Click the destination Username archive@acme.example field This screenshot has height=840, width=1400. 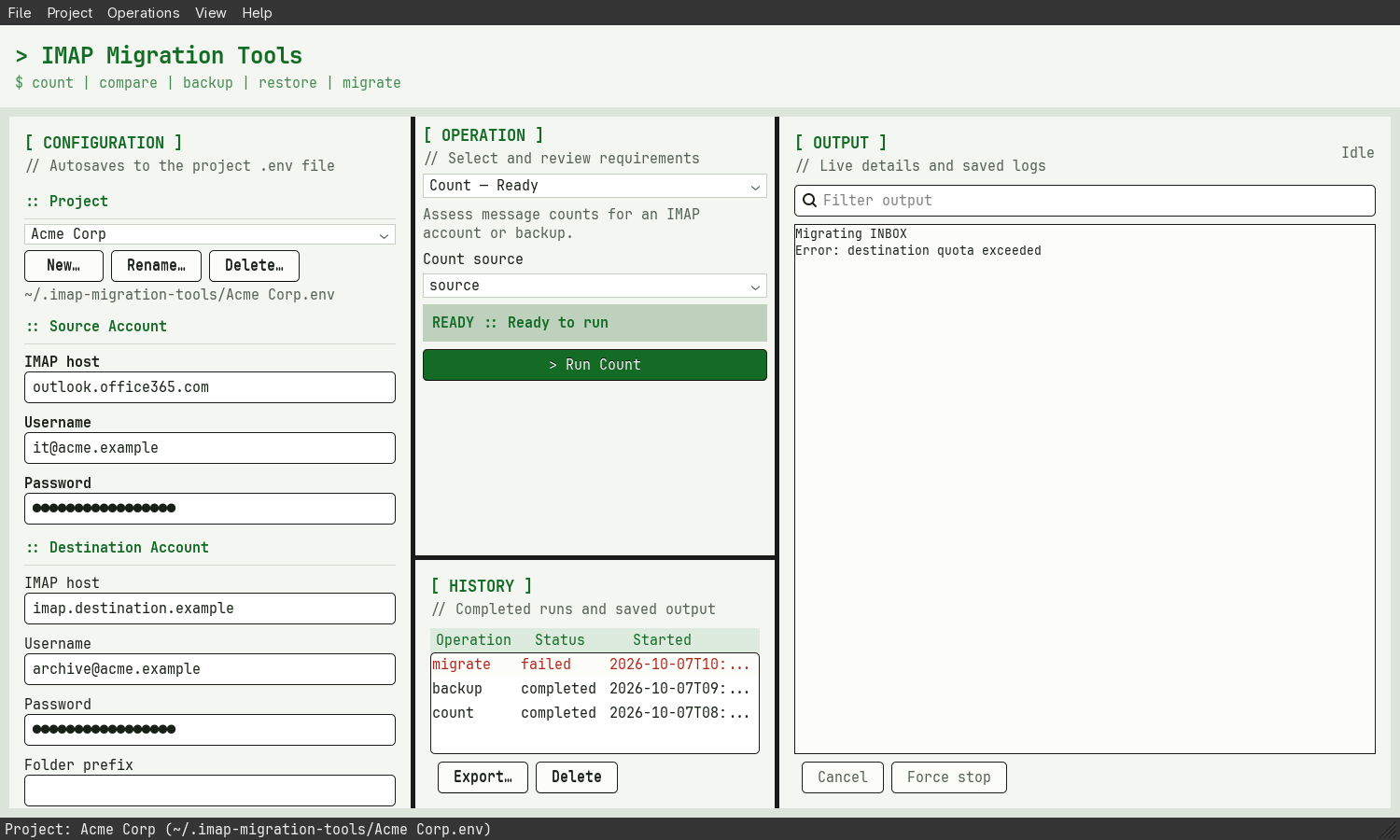(210, 669)
